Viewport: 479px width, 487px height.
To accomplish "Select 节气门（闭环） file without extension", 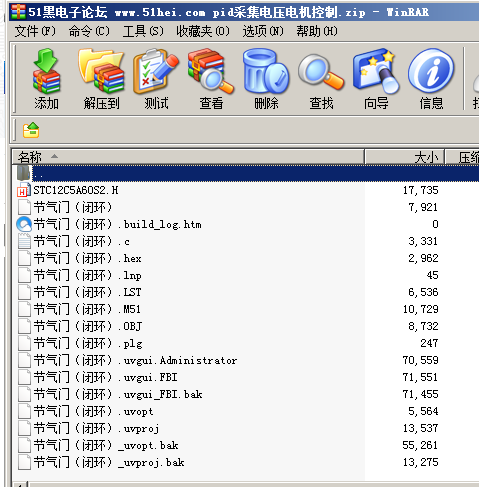I will [73, 207].
